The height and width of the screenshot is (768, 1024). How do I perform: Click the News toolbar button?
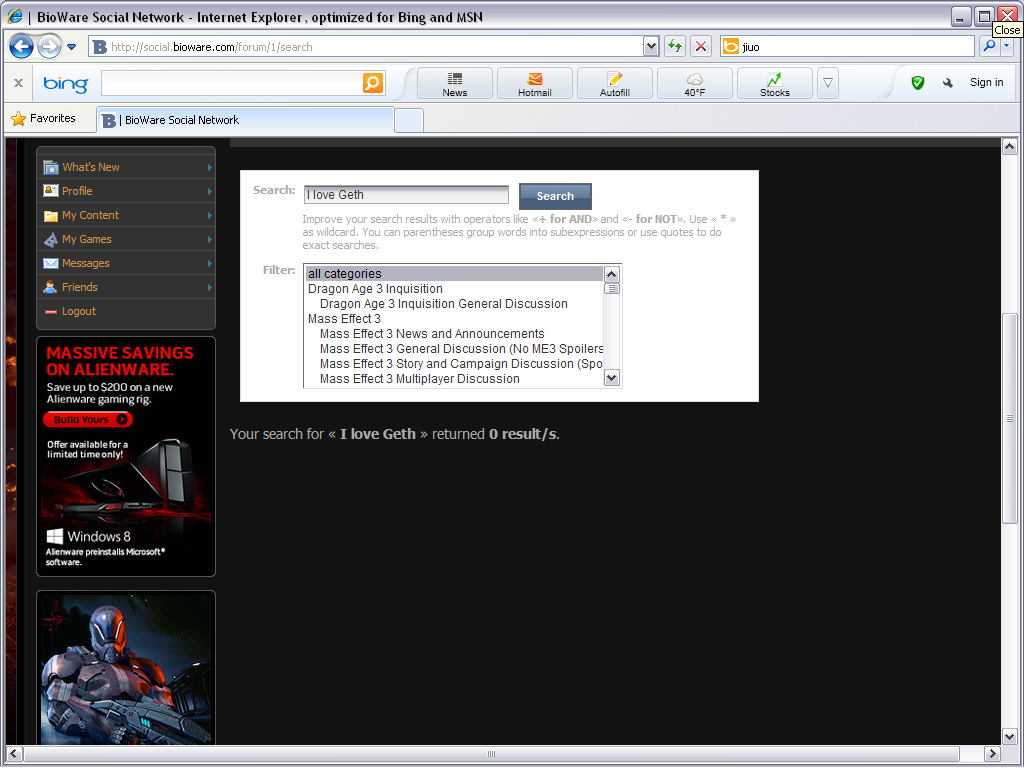[454, 84]
